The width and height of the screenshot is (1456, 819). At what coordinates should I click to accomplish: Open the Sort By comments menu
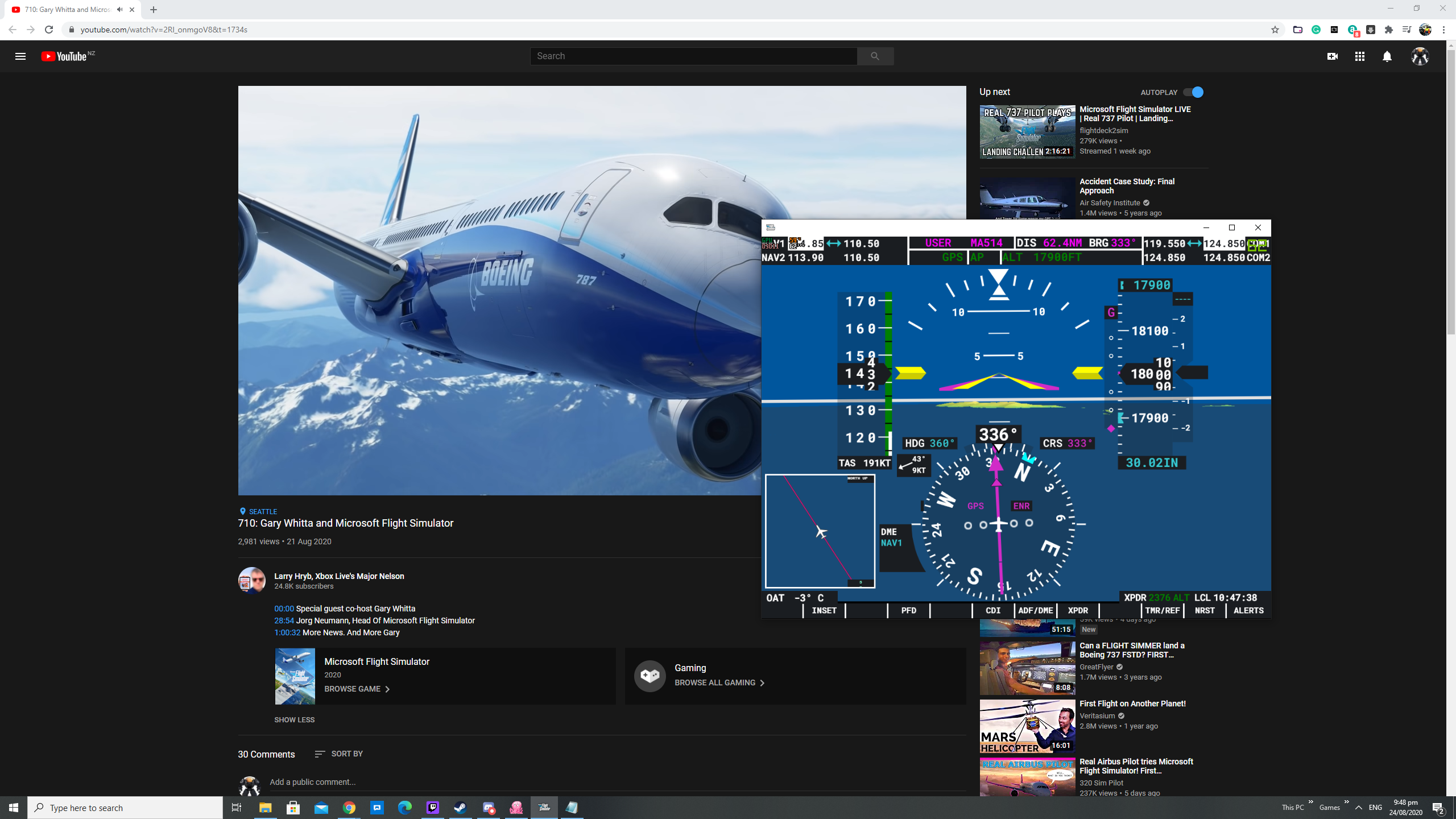(x=338, y=754)
